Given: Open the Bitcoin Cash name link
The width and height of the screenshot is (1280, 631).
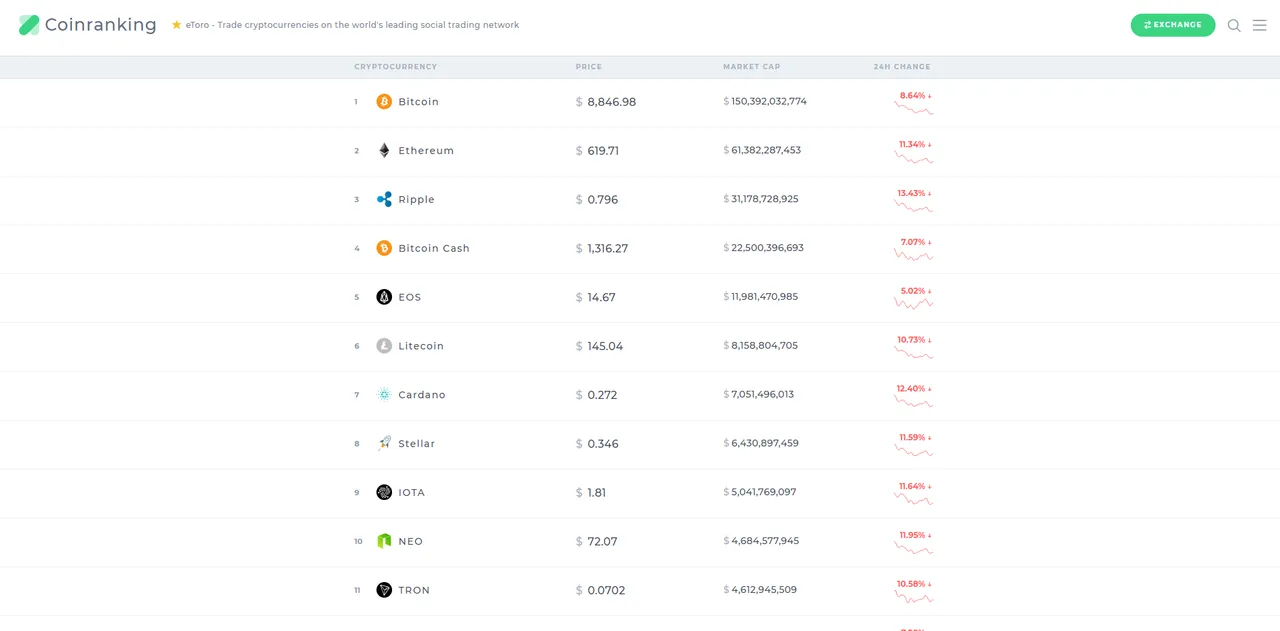Looking at the screenshot, I should tap(434, 248).
